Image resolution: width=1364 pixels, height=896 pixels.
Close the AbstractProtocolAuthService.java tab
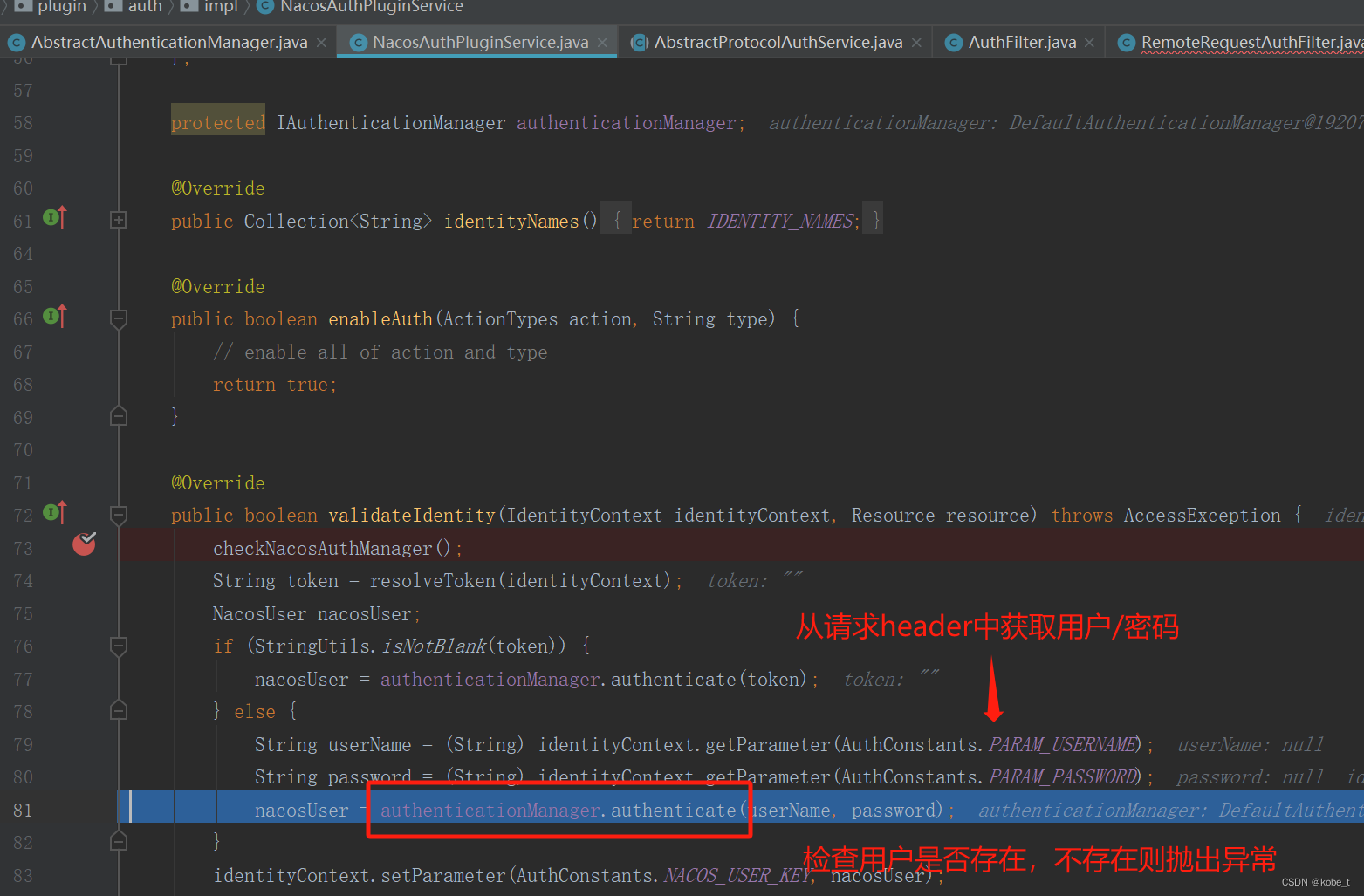(x=916, y=43)
